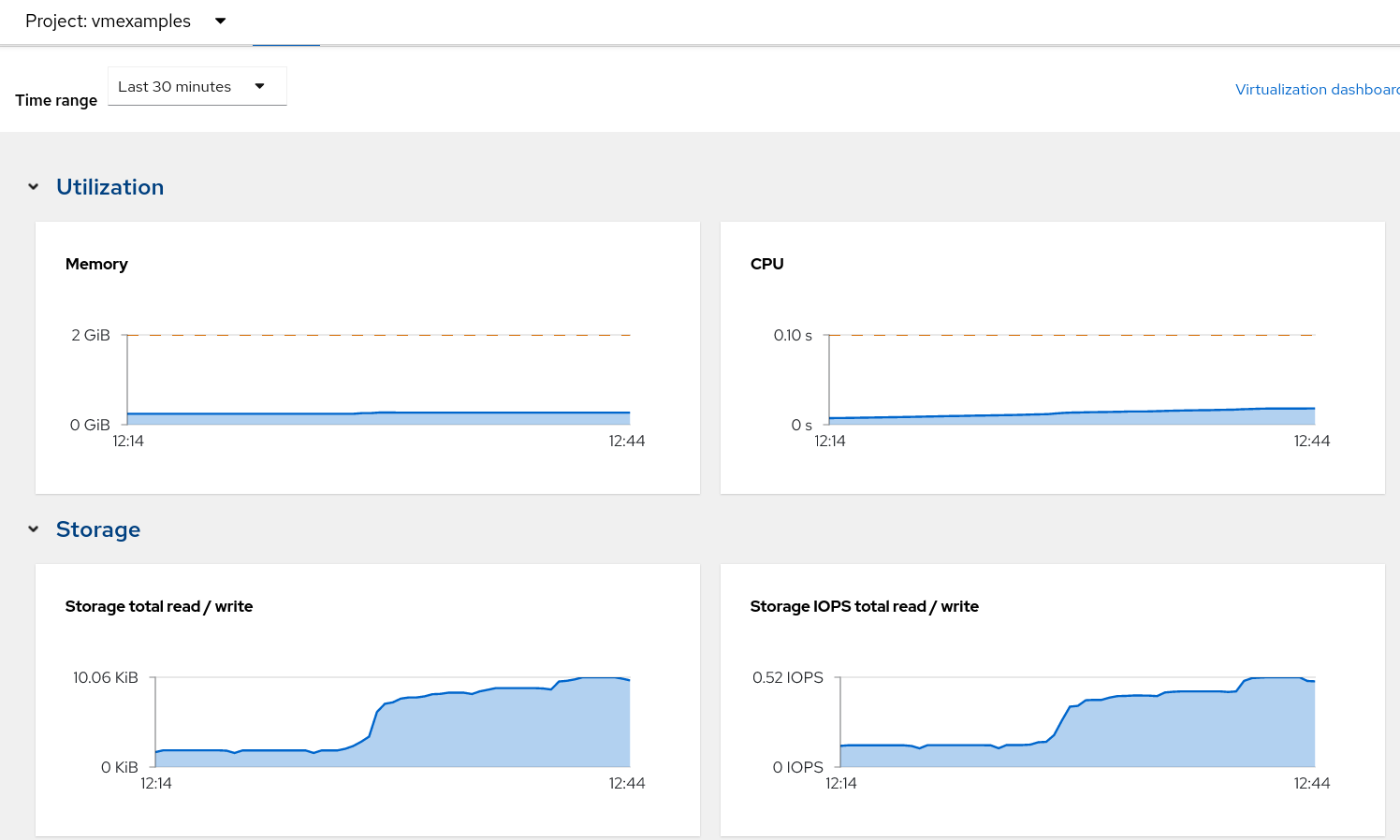Click the 12:44 timestamp on the CPU chart
This screenshot has width=1400, height=840.
(x=1312, y=441)
